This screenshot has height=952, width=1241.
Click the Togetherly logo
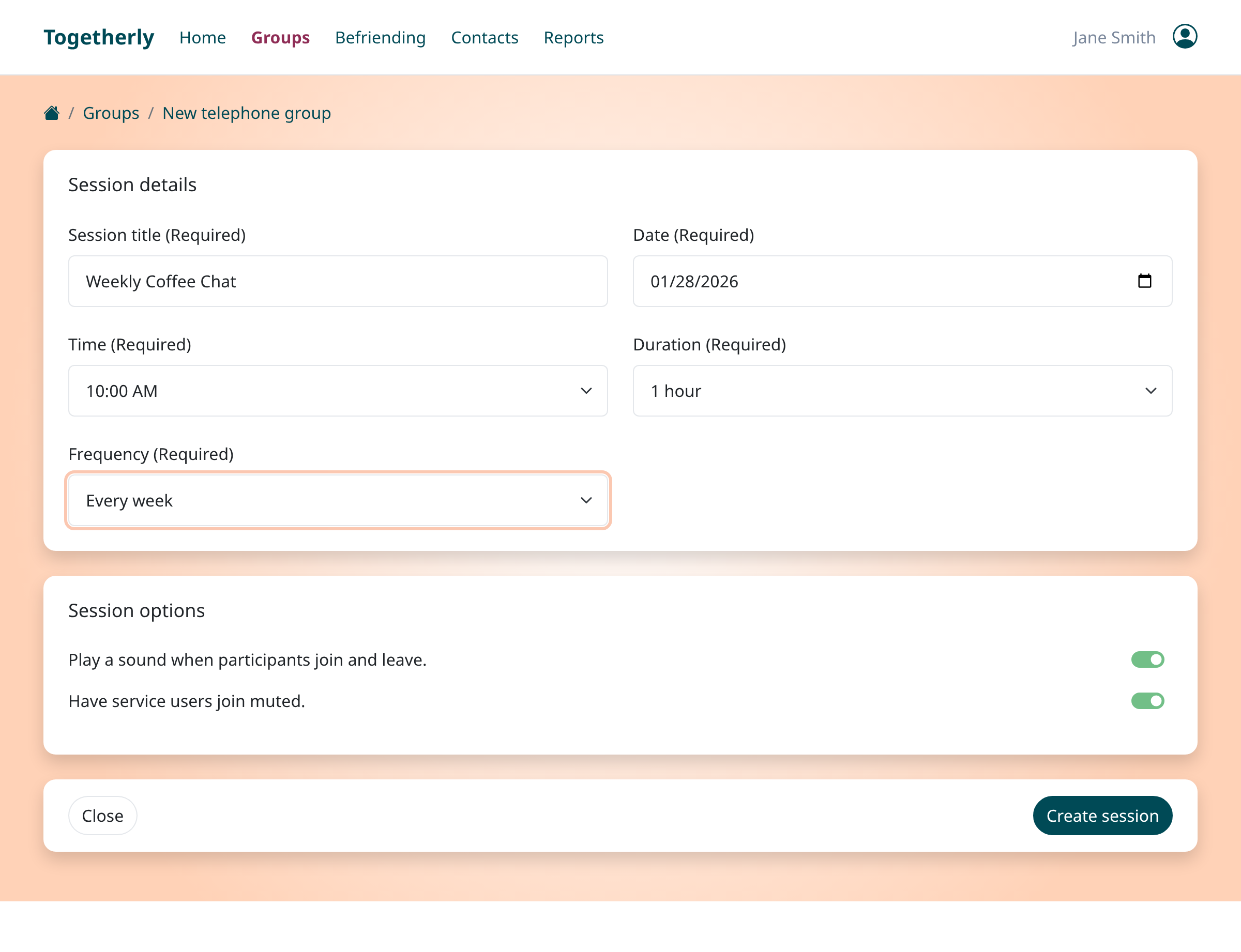tap(99, 37)
